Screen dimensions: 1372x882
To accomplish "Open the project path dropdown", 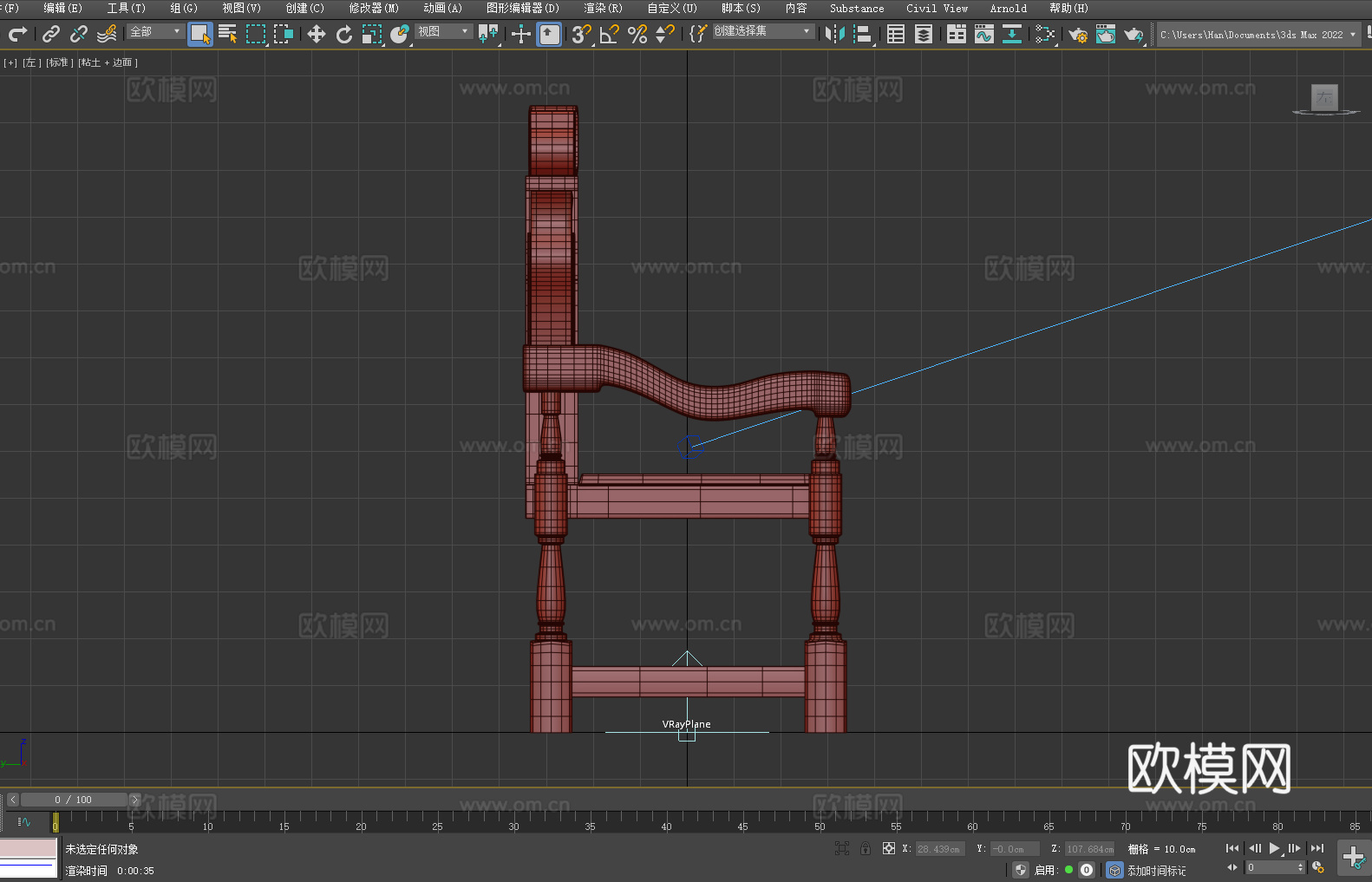I will pyautogui.click(x=1258, y=35).
